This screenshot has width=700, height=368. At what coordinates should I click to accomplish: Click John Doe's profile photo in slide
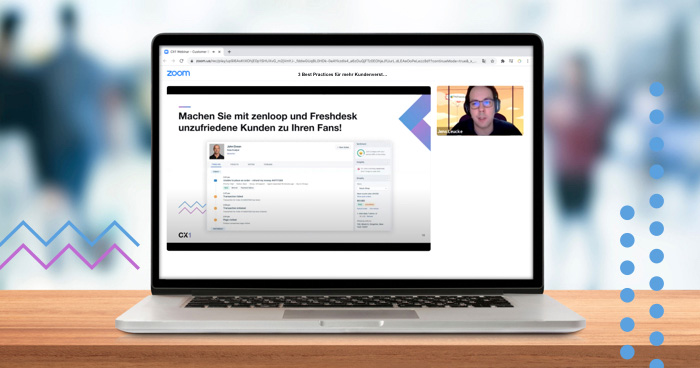point(217,151)
